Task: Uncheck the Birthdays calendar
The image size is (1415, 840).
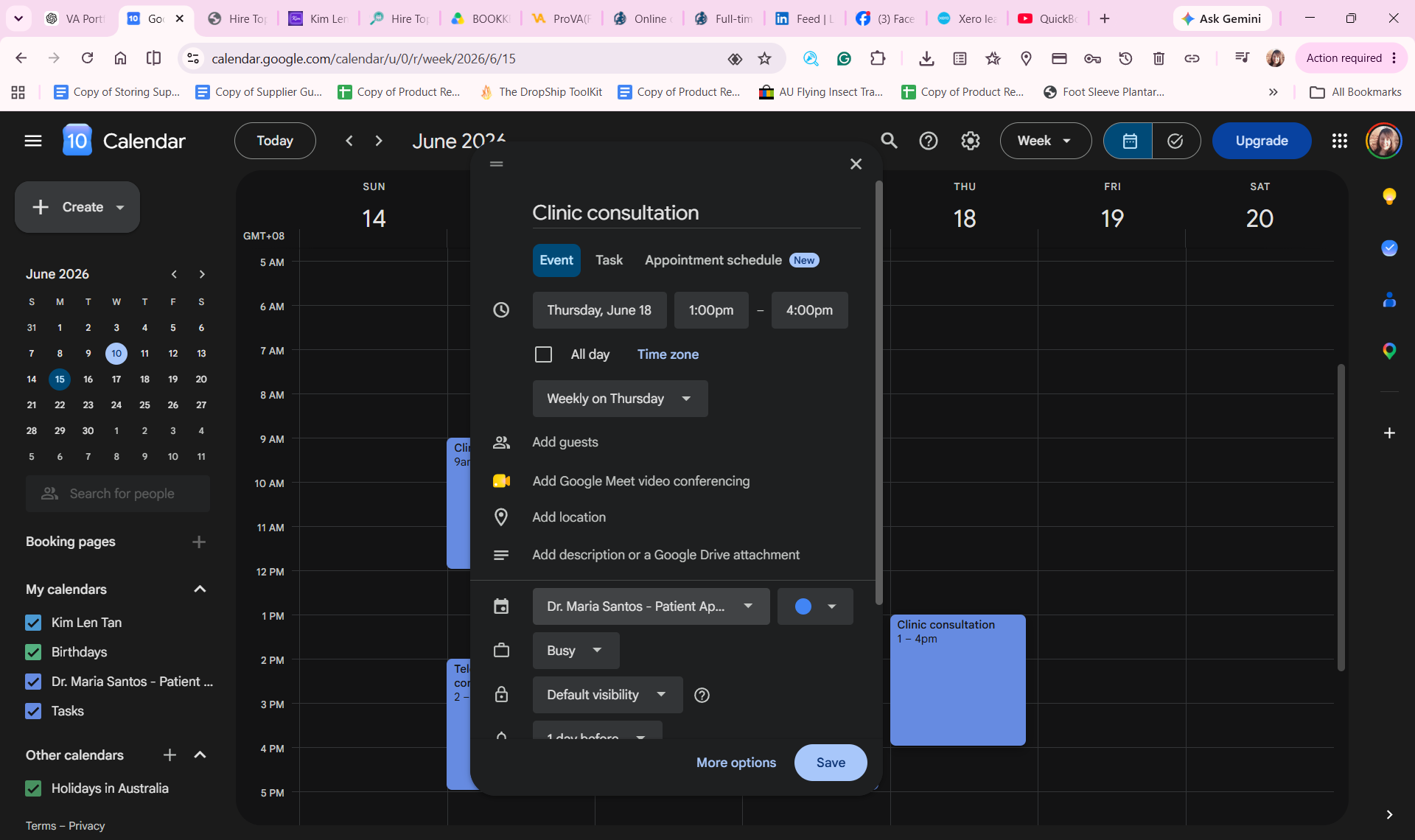Action: click(33, 652)
